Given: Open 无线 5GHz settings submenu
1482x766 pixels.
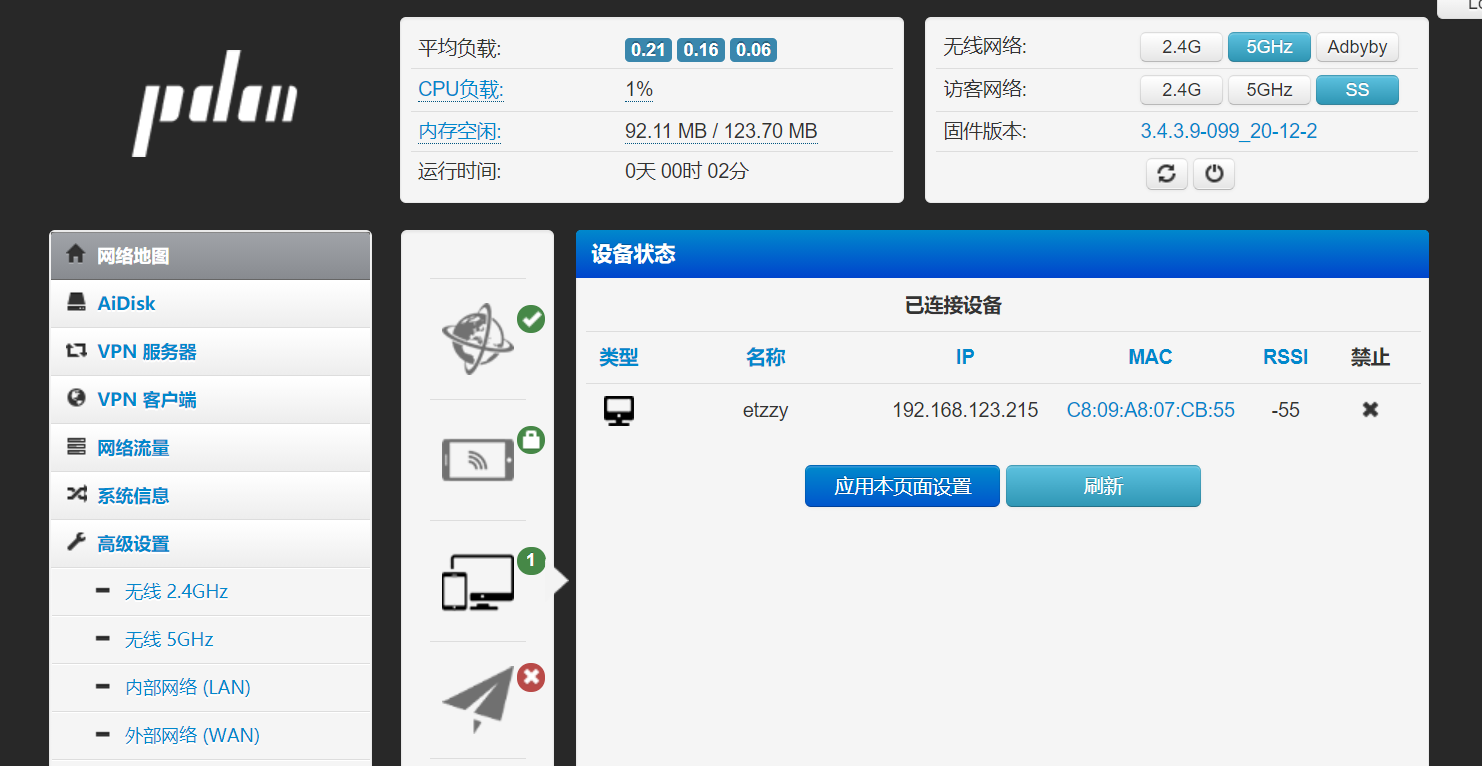Looking at the screenshot, I should (211, 640).
